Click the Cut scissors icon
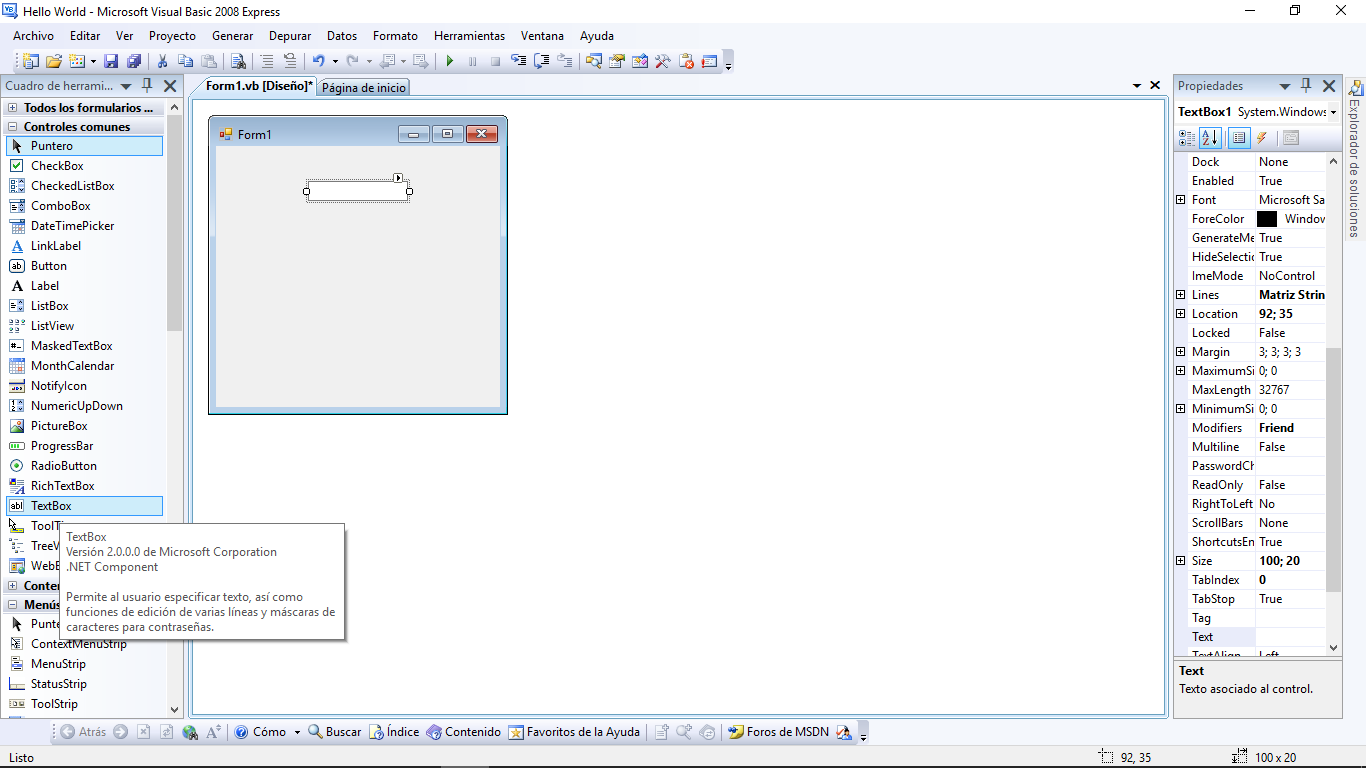 pyautogui.click(x=161, y=61)
